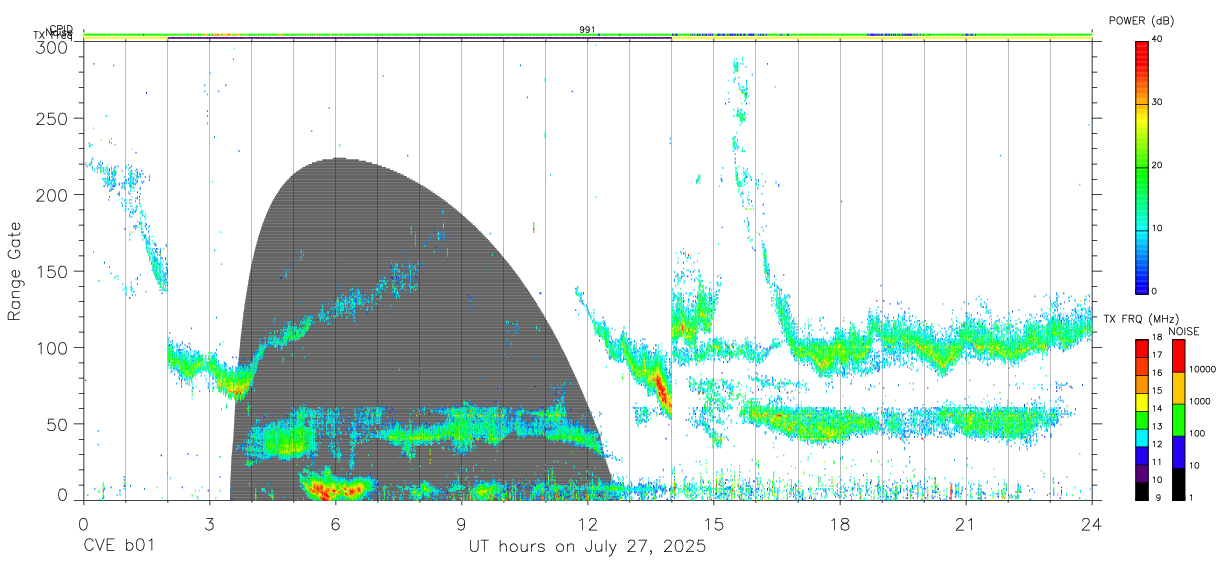Click the 18 tick on UT hours axis

pyautogui.click(x=840, y=524)
